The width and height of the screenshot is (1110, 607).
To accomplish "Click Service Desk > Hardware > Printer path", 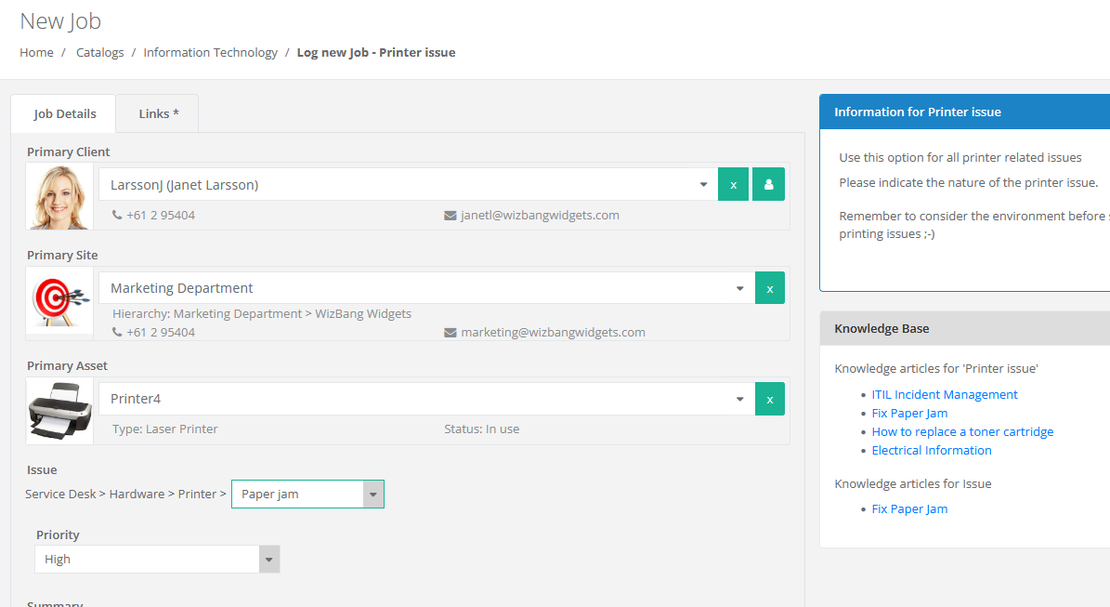I will pos(125,494).
